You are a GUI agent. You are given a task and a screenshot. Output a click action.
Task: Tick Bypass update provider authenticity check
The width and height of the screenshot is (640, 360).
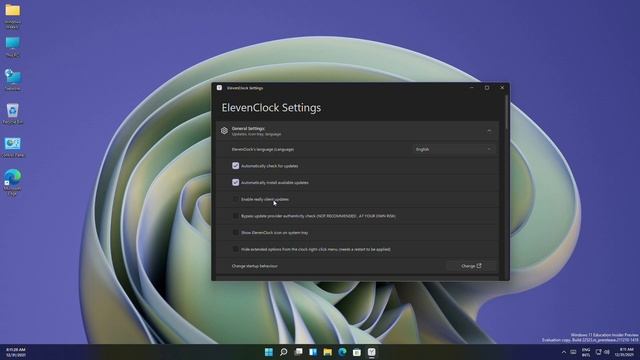(236, 216)
